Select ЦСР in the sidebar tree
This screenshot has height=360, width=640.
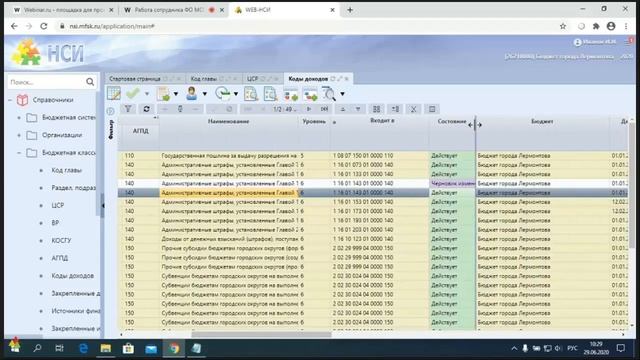(58, 205)
